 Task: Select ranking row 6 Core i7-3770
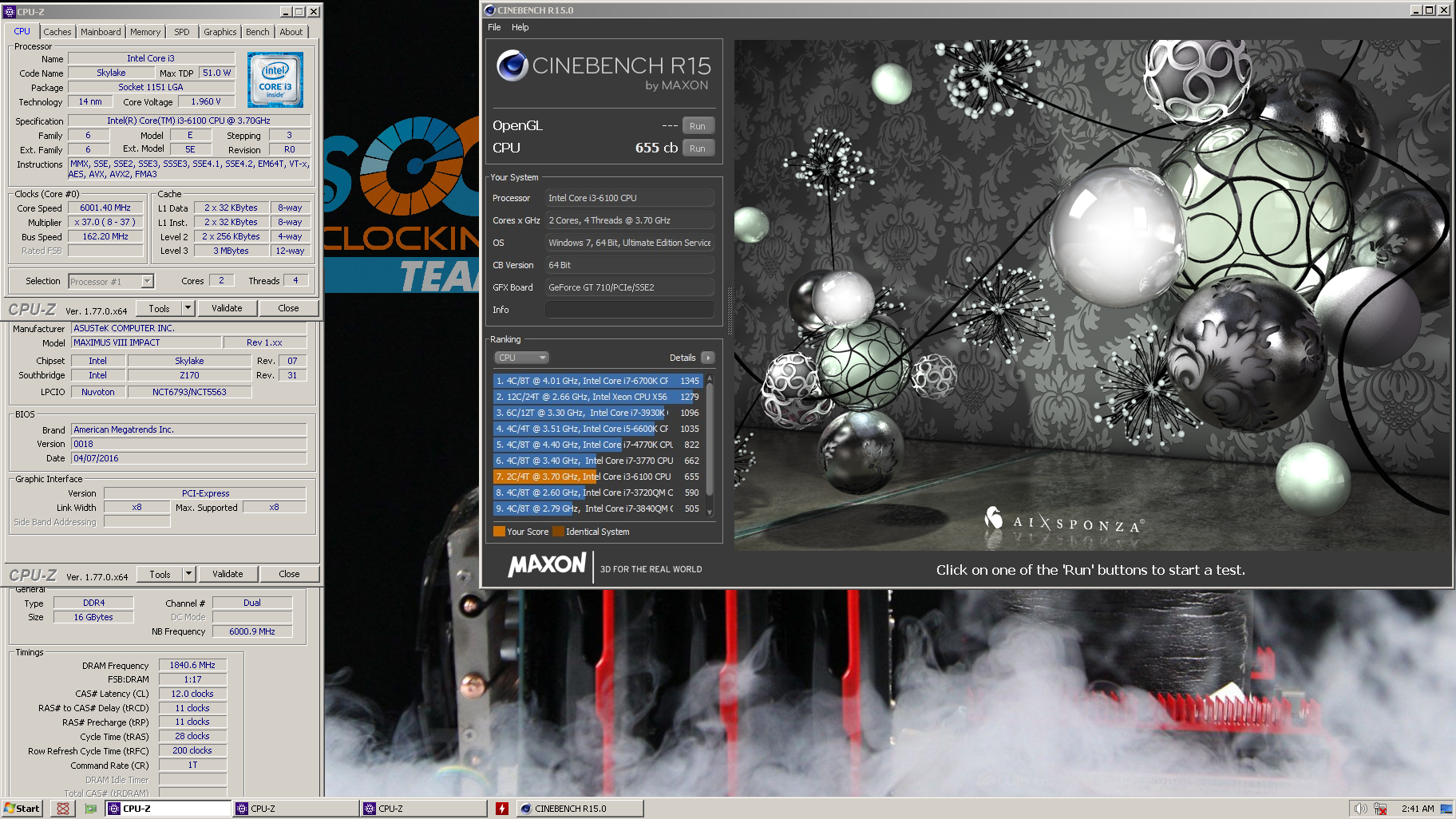point(597,461)
